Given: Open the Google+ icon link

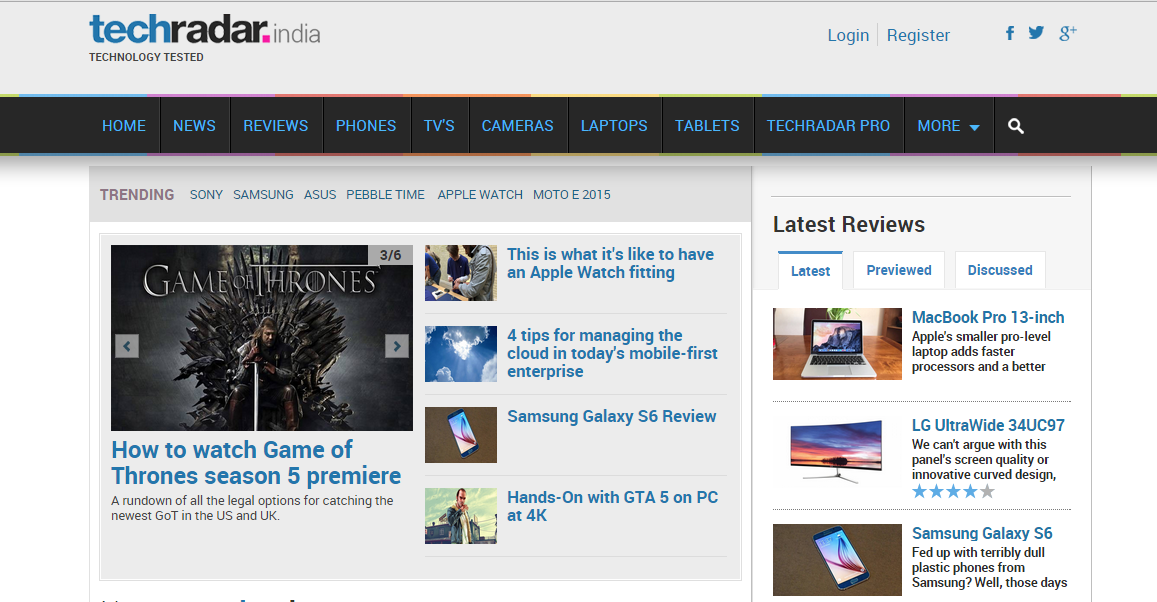Looking at the screenshot, I should (x=1067, y=32).
